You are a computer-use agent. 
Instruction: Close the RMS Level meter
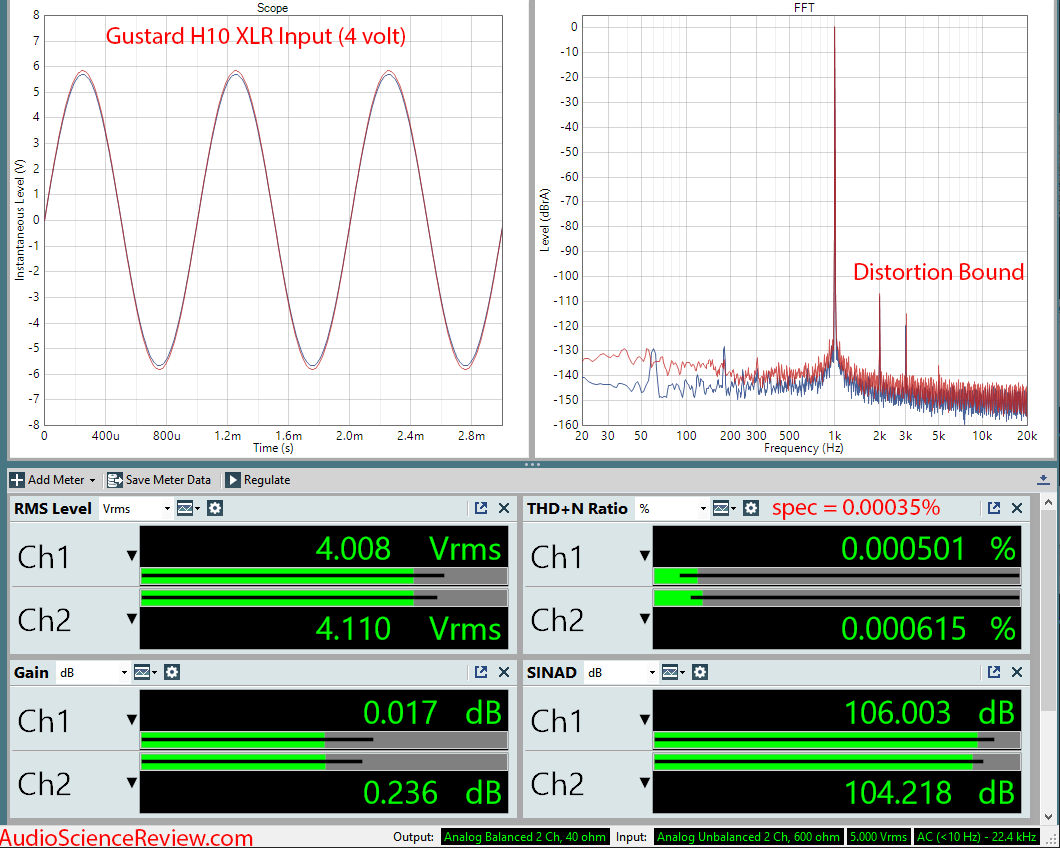pyautogui.click(x=504, y=508)
